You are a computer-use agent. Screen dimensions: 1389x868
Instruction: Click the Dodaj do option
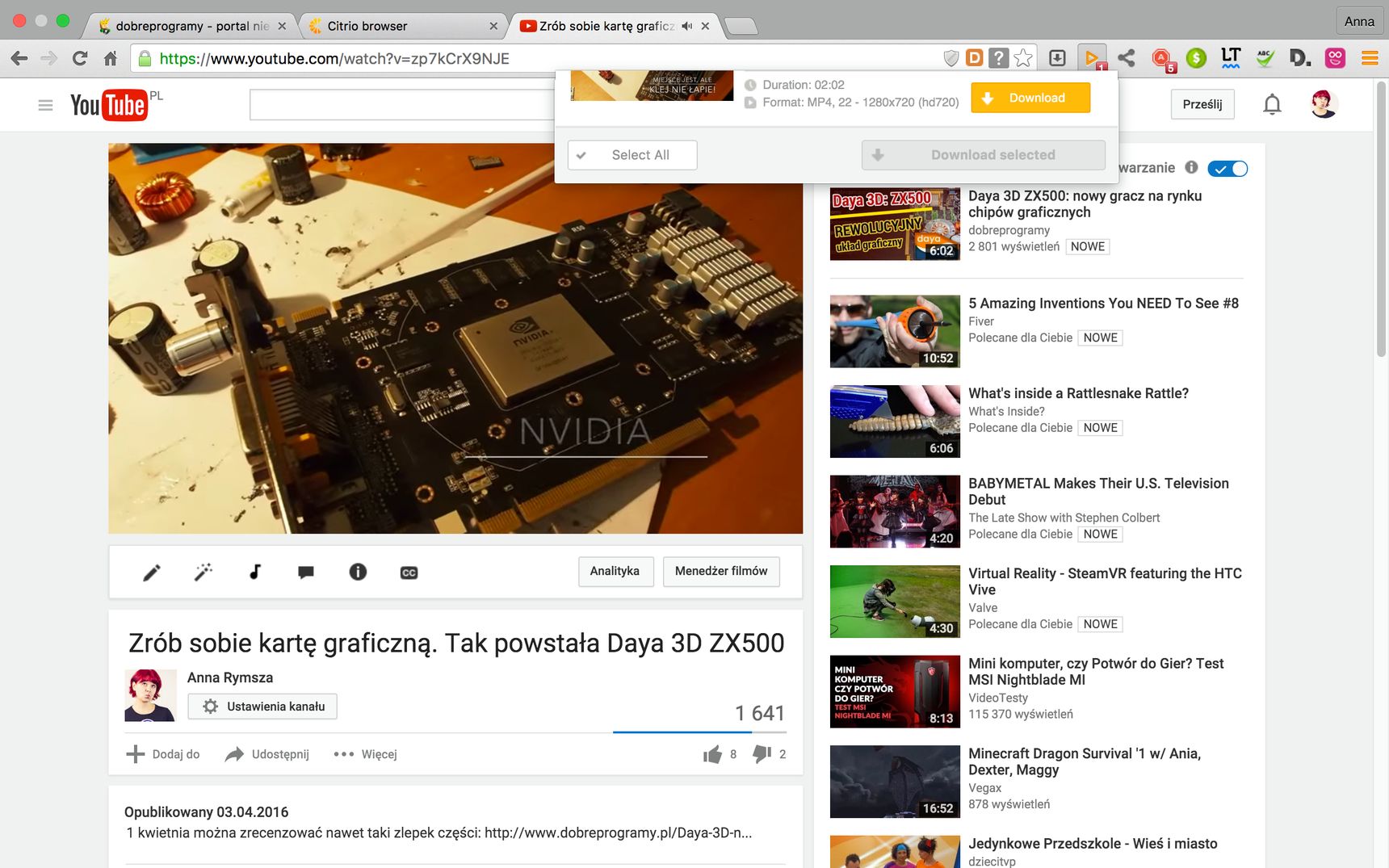[x=163, y=754]
